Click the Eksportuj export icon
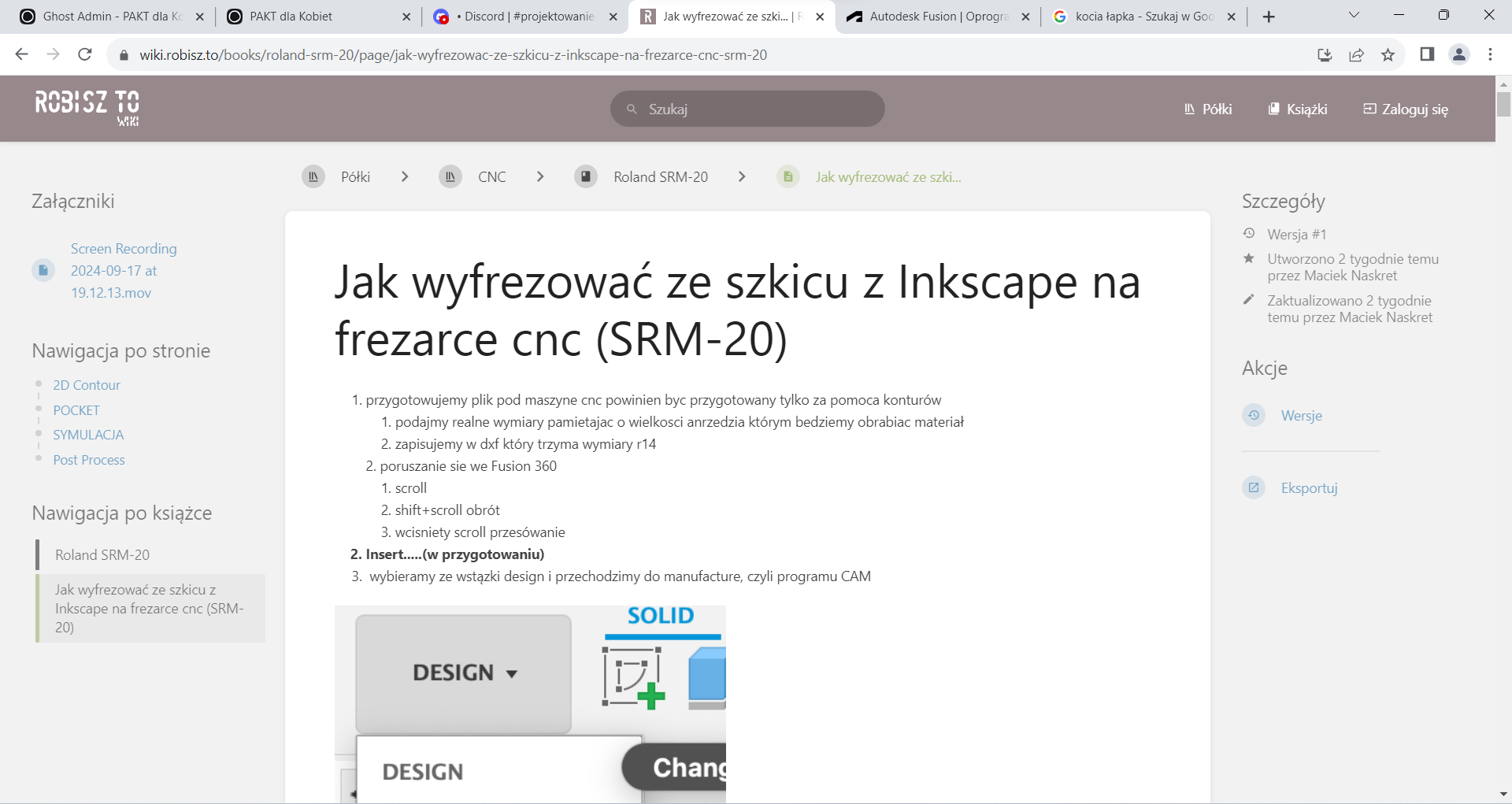The image size is (1512, 804). (x=1254, y=487)
